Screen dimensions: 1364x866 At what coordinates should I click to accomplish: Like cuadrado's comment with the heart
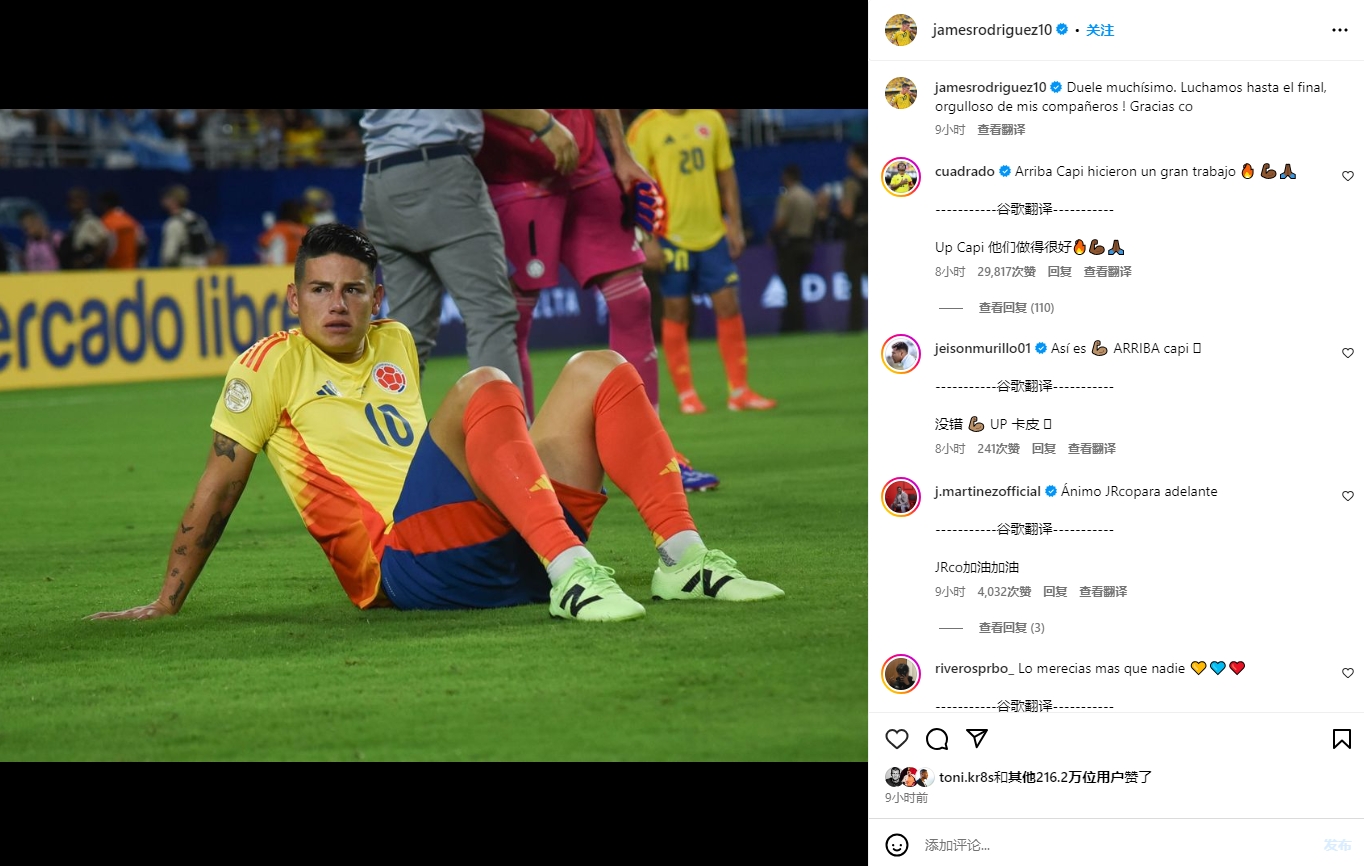pos(1348,176)
